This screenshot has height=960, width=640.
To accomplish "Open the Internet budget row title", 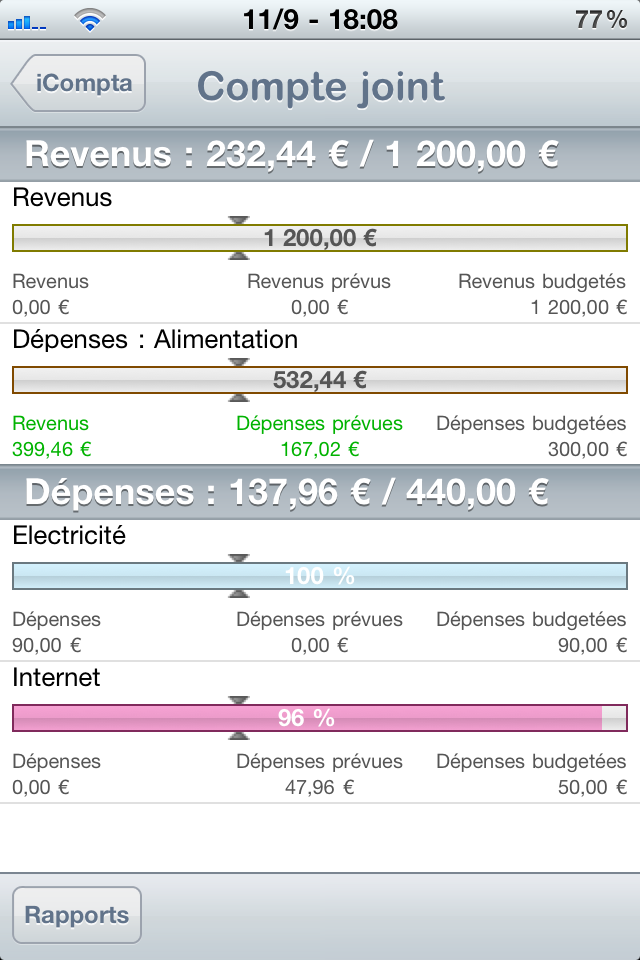I will 56,678.
